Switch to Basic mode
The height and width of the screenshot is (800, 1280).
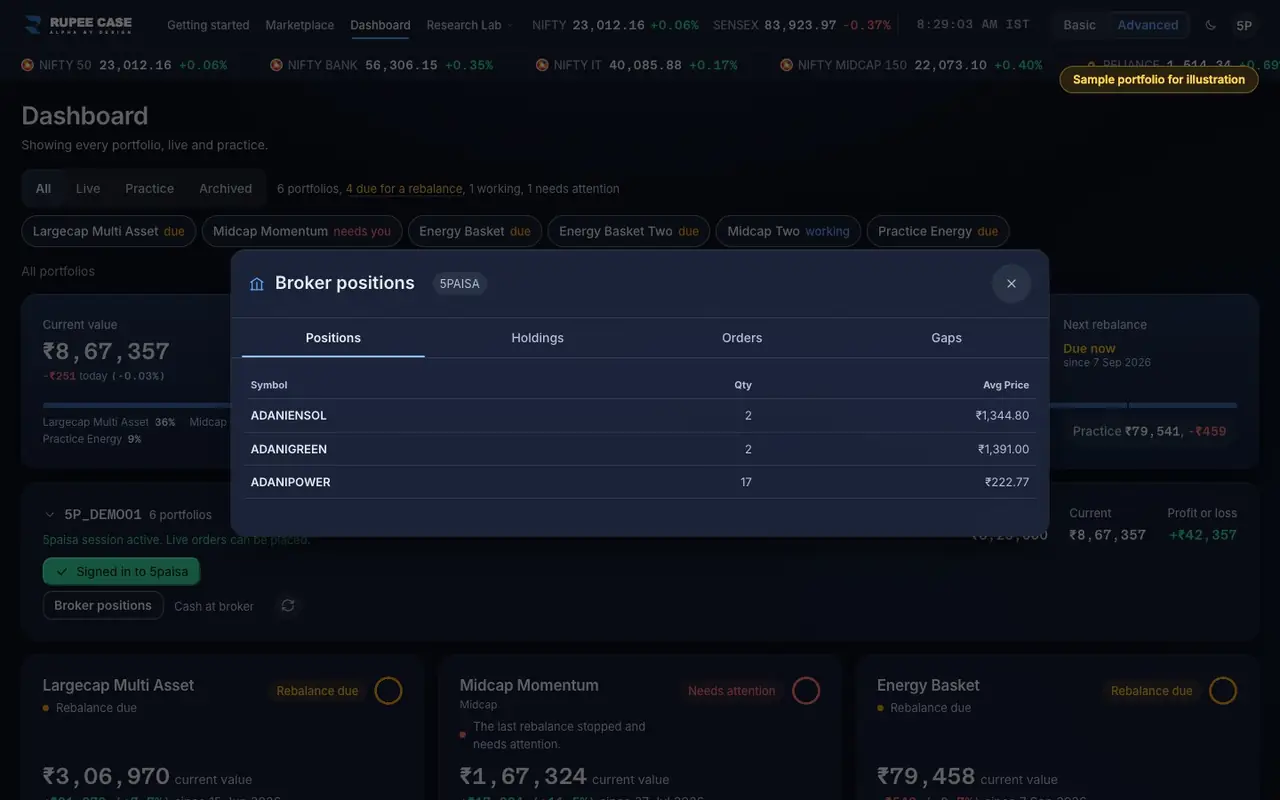1079,25
